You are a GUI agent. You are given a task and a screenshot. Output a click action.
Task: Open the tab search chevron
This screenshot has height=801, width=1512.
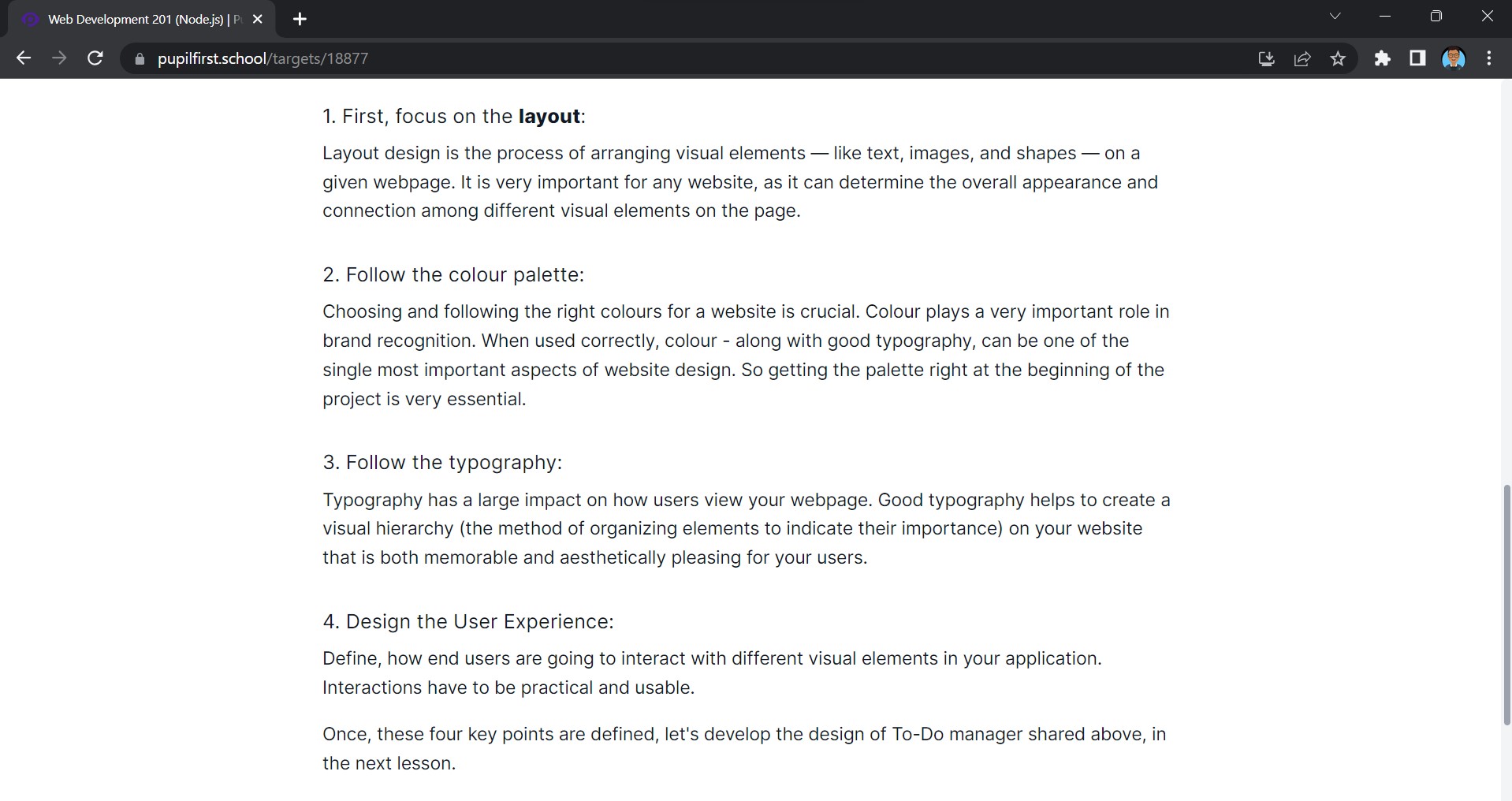coord(1335,16)
